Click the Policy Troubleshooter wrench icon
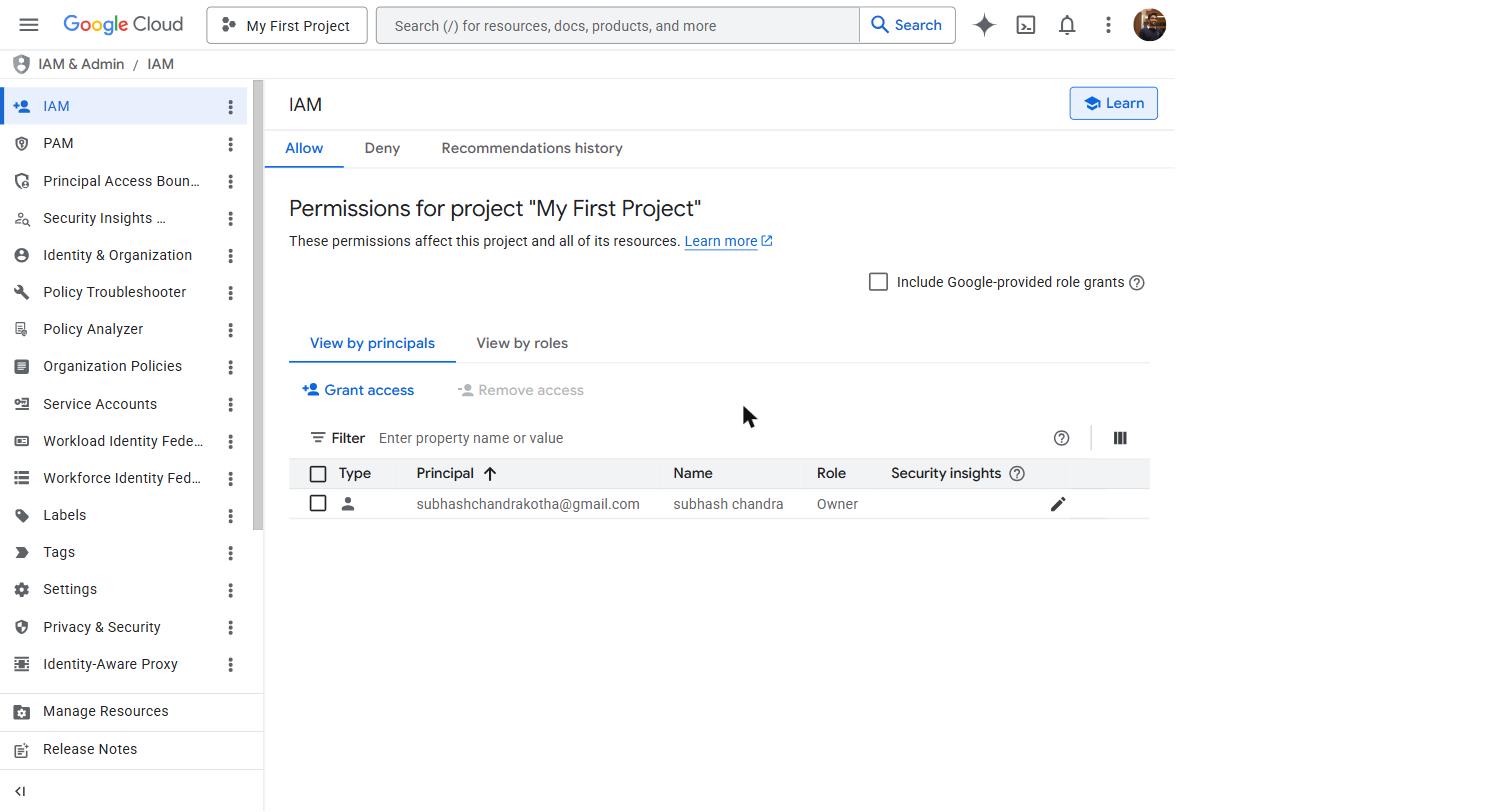This screenshot has width=1486, height=812. [x=22, y=292]
